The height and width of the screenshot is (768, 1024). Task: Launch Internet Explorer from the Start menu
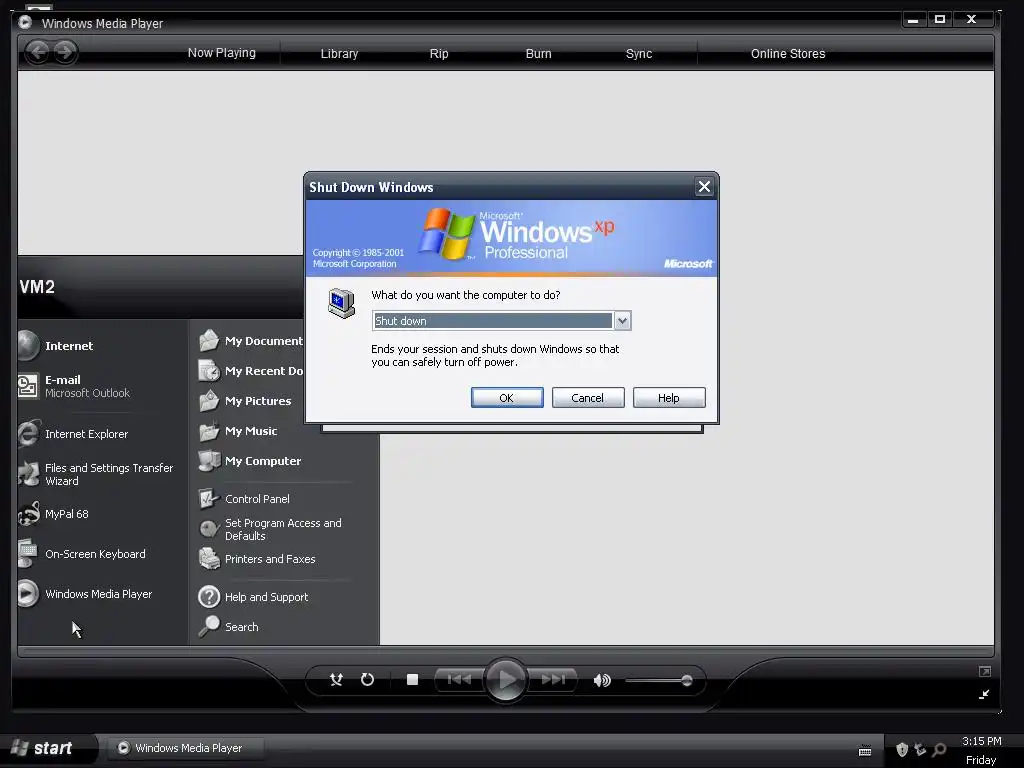tap(73, 434)
